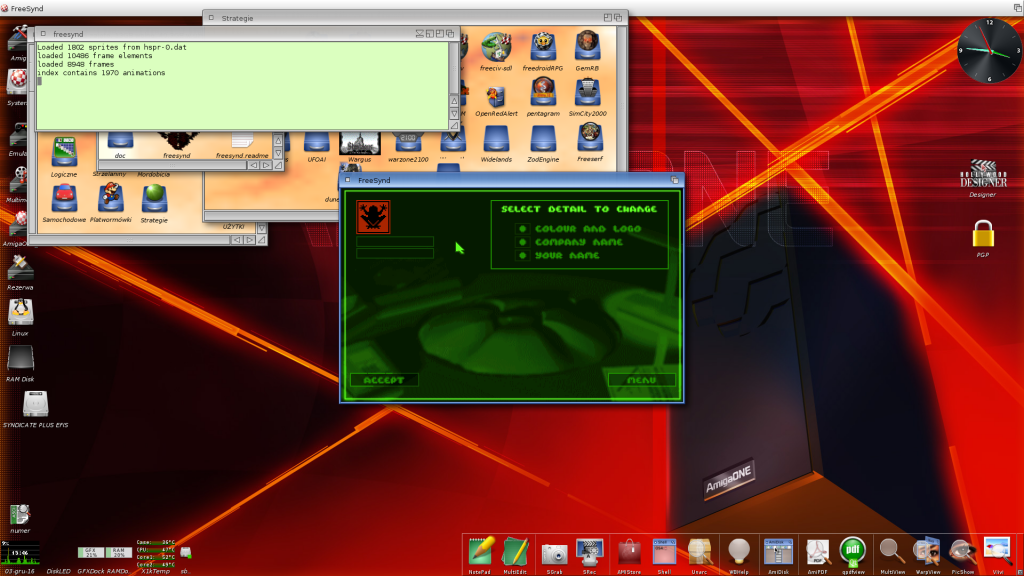Open the OpenRedAlert icon
Screen dimensions: 1024x576
tap(496, 97)
